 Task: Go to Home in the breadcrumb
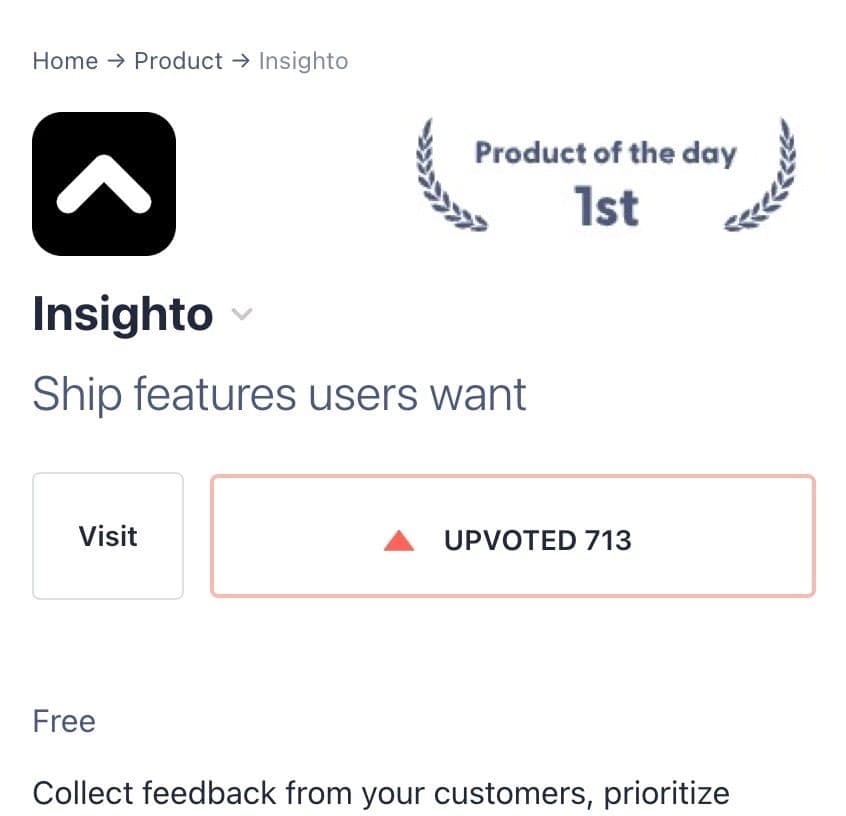pyautogui.click(x=65, y=61)
